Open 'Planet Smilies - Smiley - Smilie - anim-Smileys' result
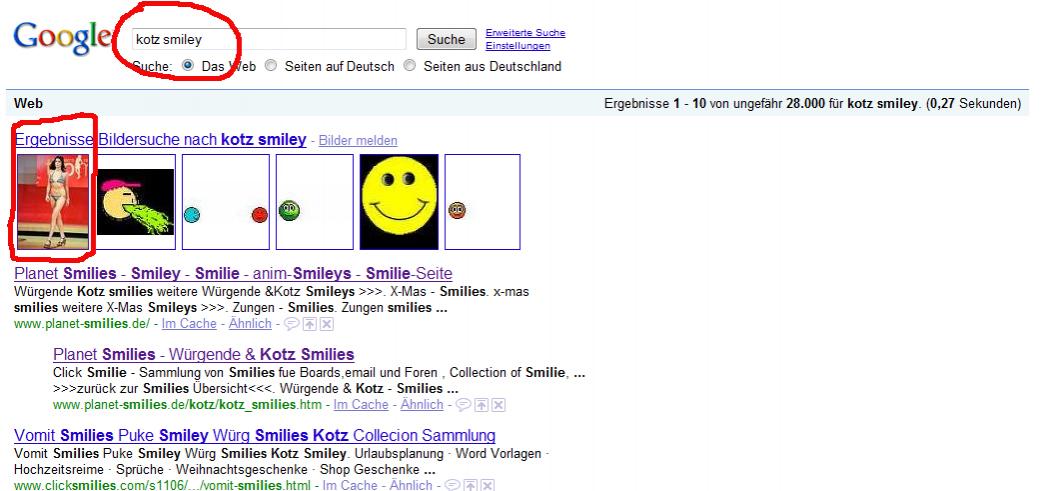 click(x=233, y=273)
